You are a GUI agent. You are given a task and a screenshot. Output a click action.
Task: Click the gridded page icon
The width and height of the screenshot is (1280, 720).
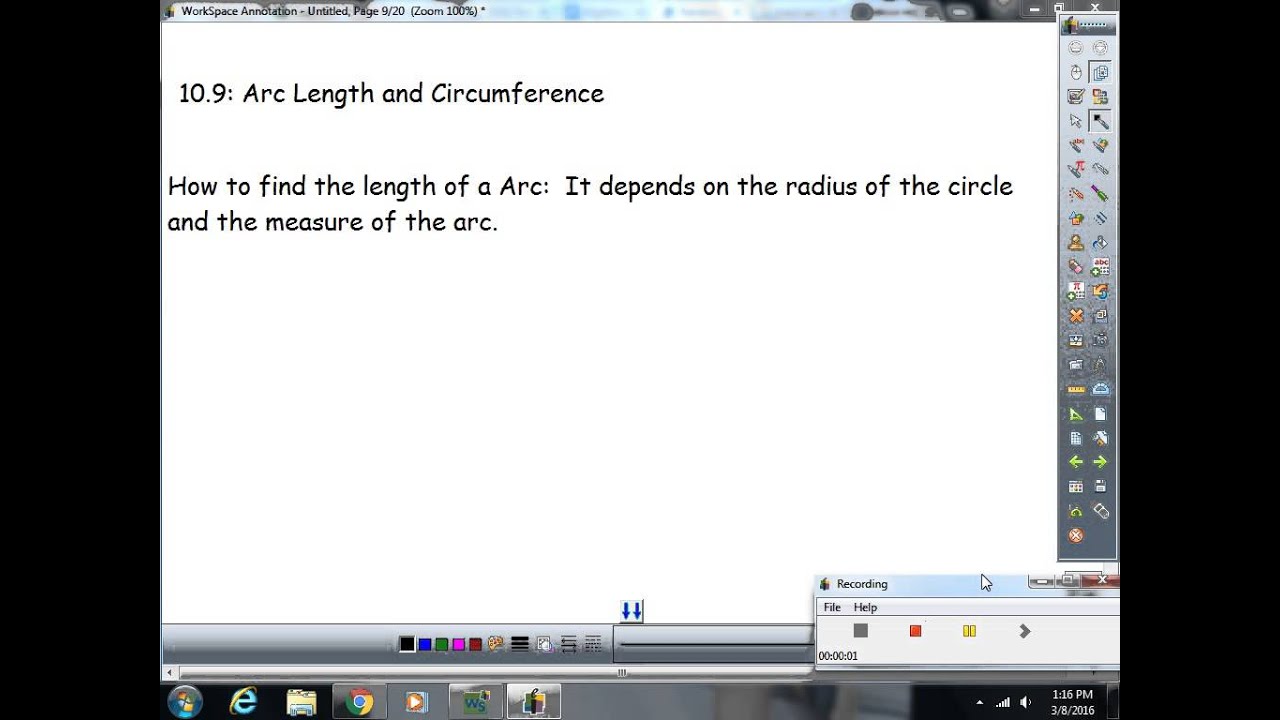pos(1076,438)
